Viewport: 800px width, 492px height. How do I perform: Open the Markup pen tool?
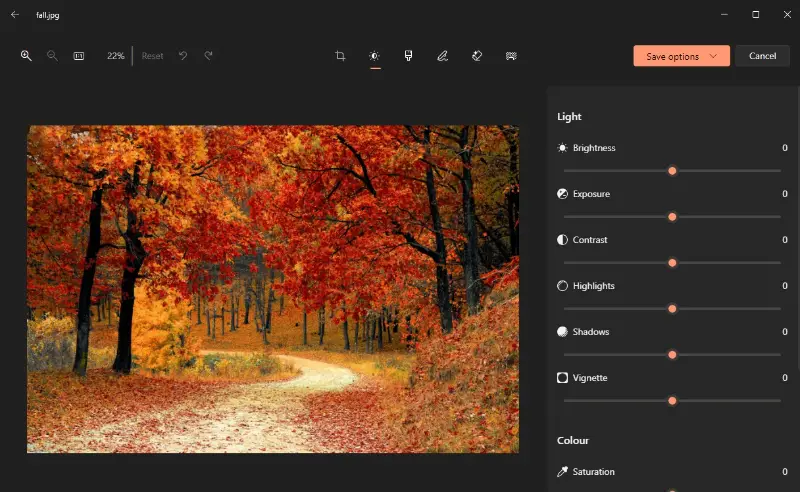tap(442, 56)
